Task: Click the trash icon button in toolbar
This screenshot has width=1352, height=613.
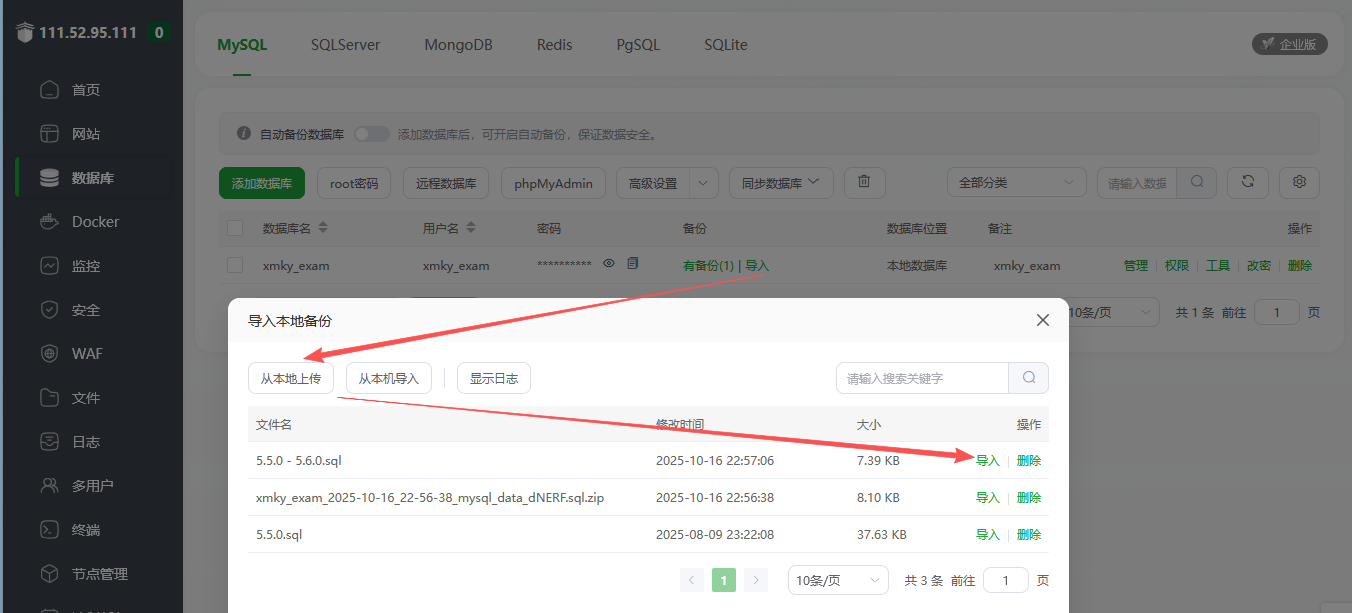Action: point(864,183)
